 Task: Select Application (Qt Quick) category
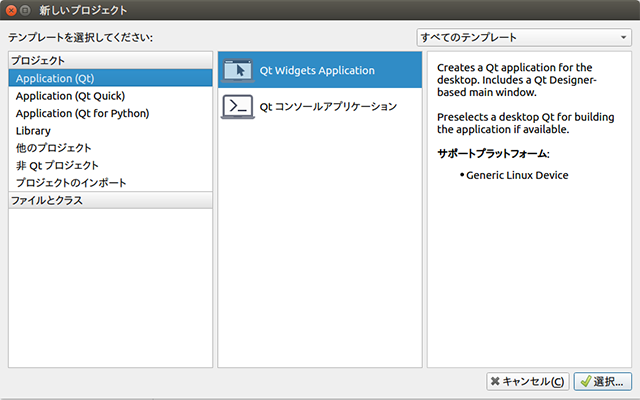[x=110, y=96]
